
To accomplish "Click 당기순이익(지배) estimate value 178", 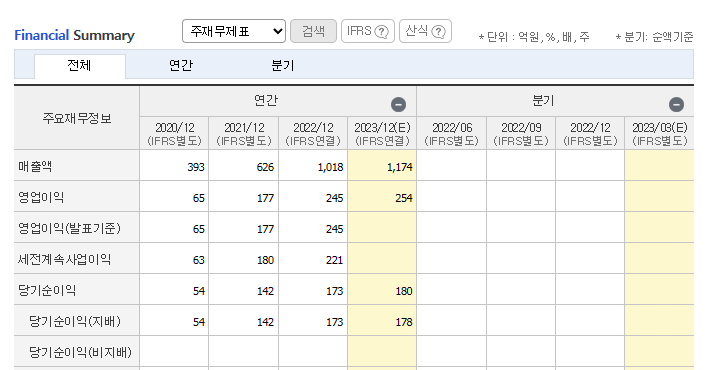I will 404,323.
